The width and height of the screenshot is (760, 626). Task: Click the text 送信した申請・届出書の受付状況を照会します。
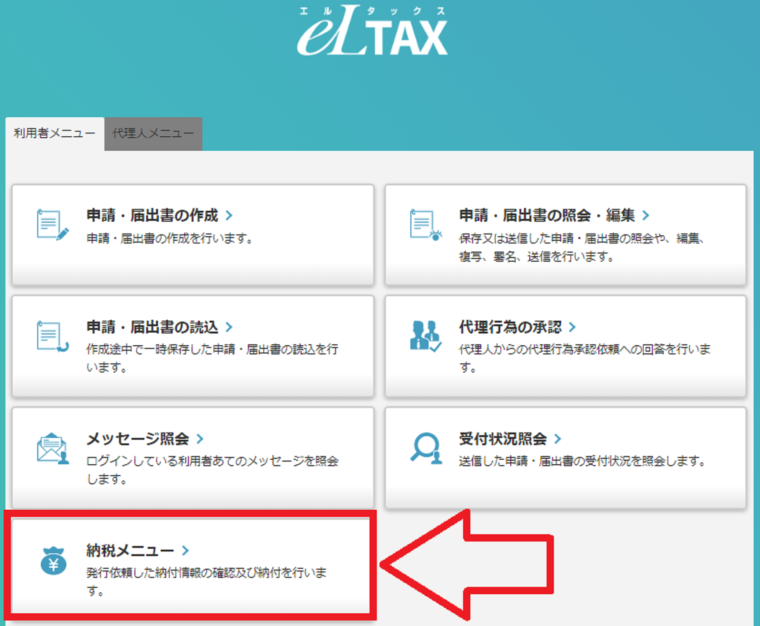pos(583,461)
